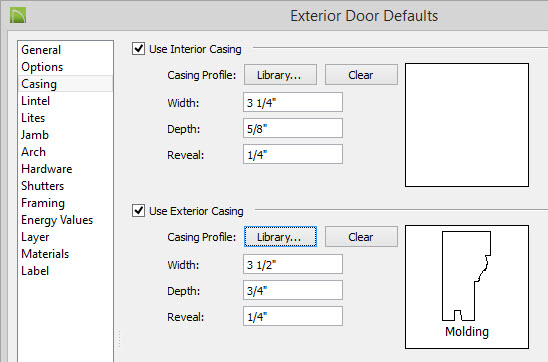Image resolution: width=548 pixels, height=362 pixels.
Task: Click the exterior casing Reveal field
Action: [293, 316]
